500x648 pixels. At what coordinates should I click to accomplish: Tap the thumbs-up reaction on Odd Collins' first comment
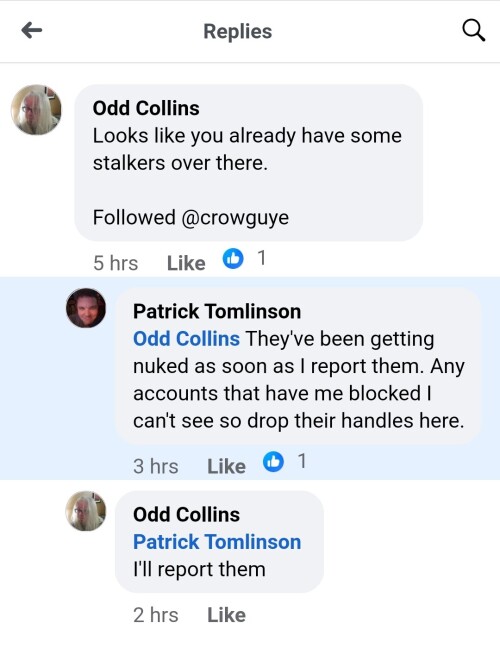[x=233, y=259]
